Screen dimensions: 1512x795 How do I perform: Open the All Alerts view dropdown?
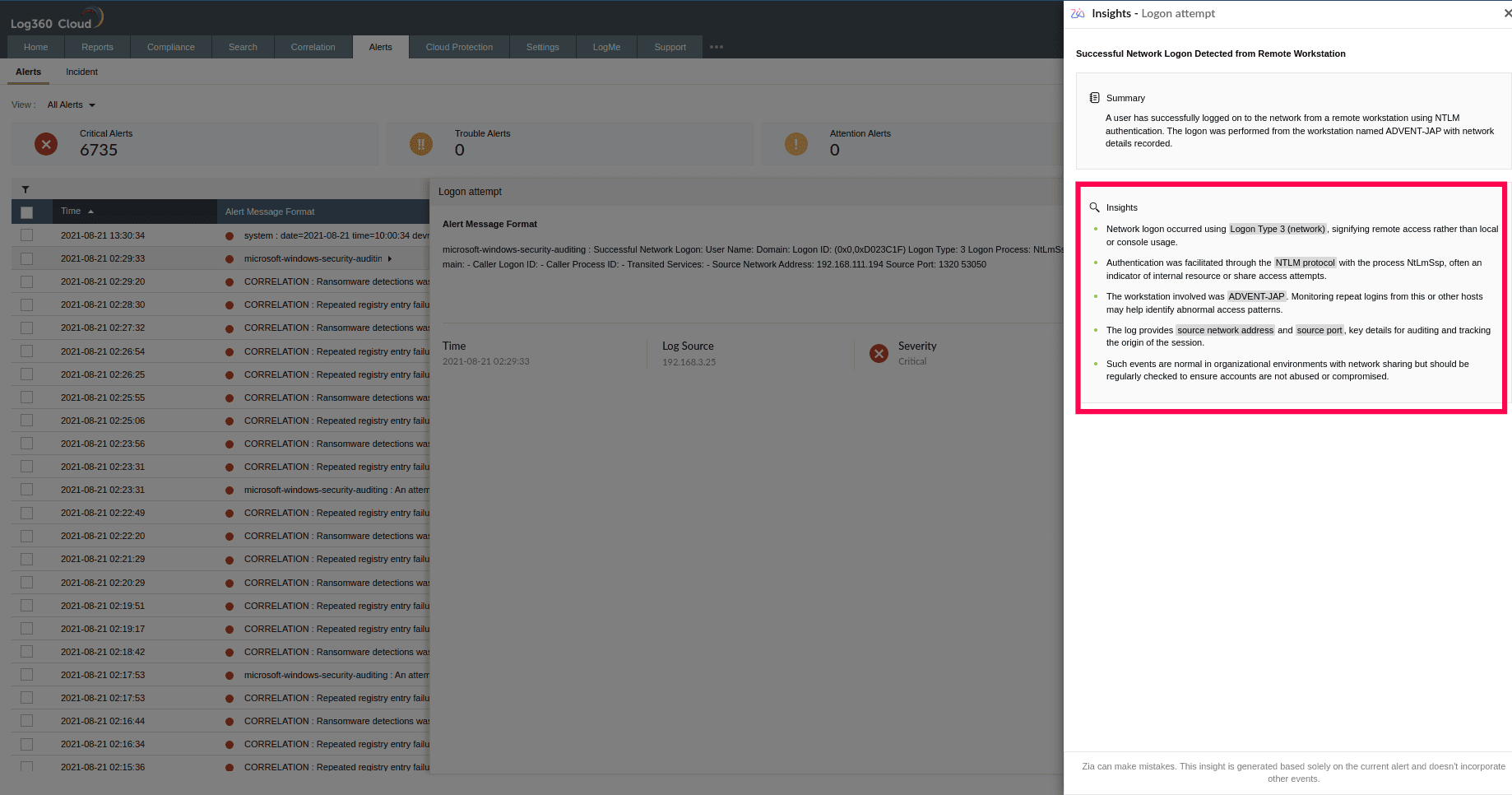[x=71, y=105]
